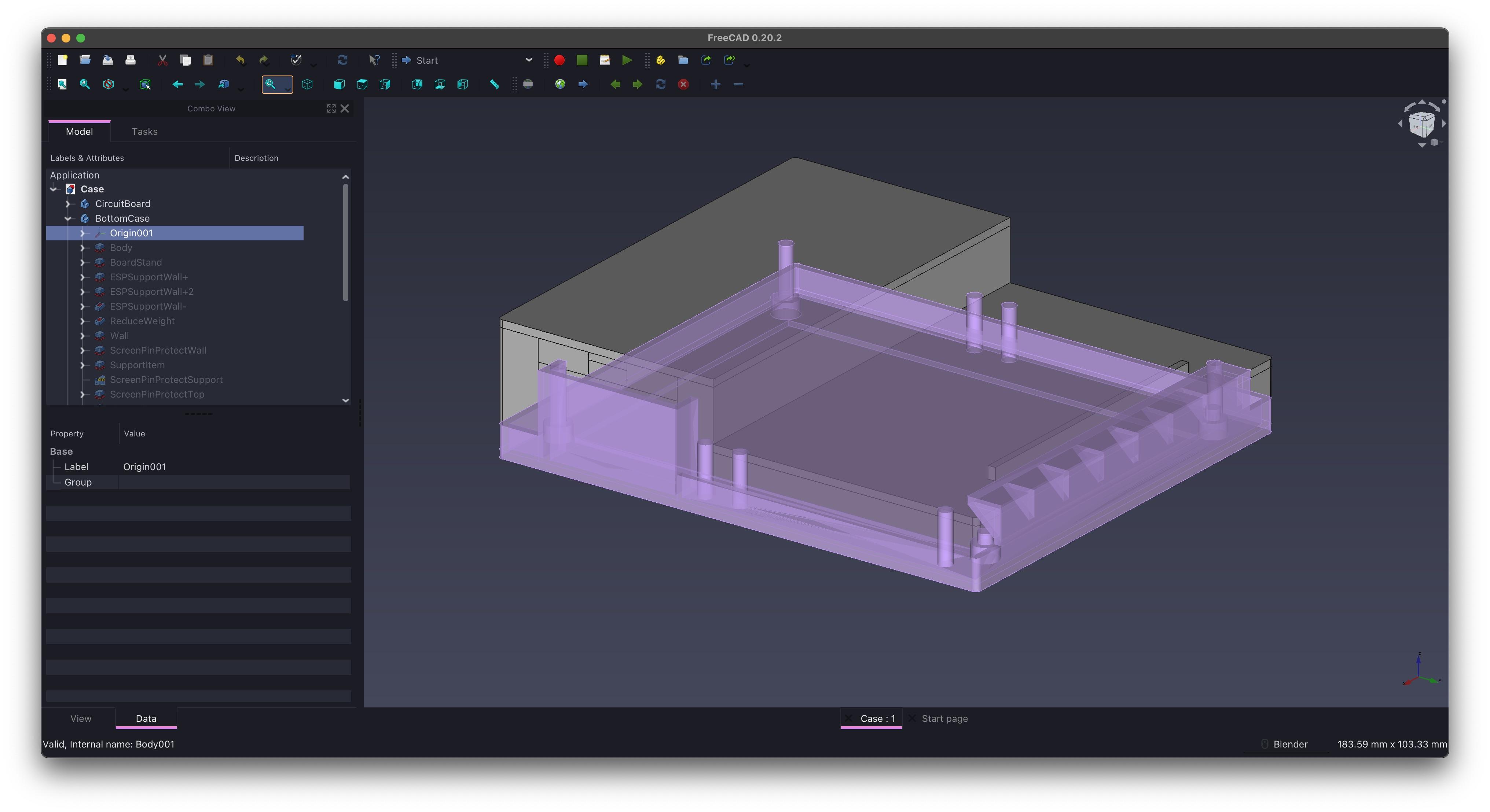Toggle floating of the Combo View panel
The width and height of the screenshot is (1490, 812).
[331, 109]
